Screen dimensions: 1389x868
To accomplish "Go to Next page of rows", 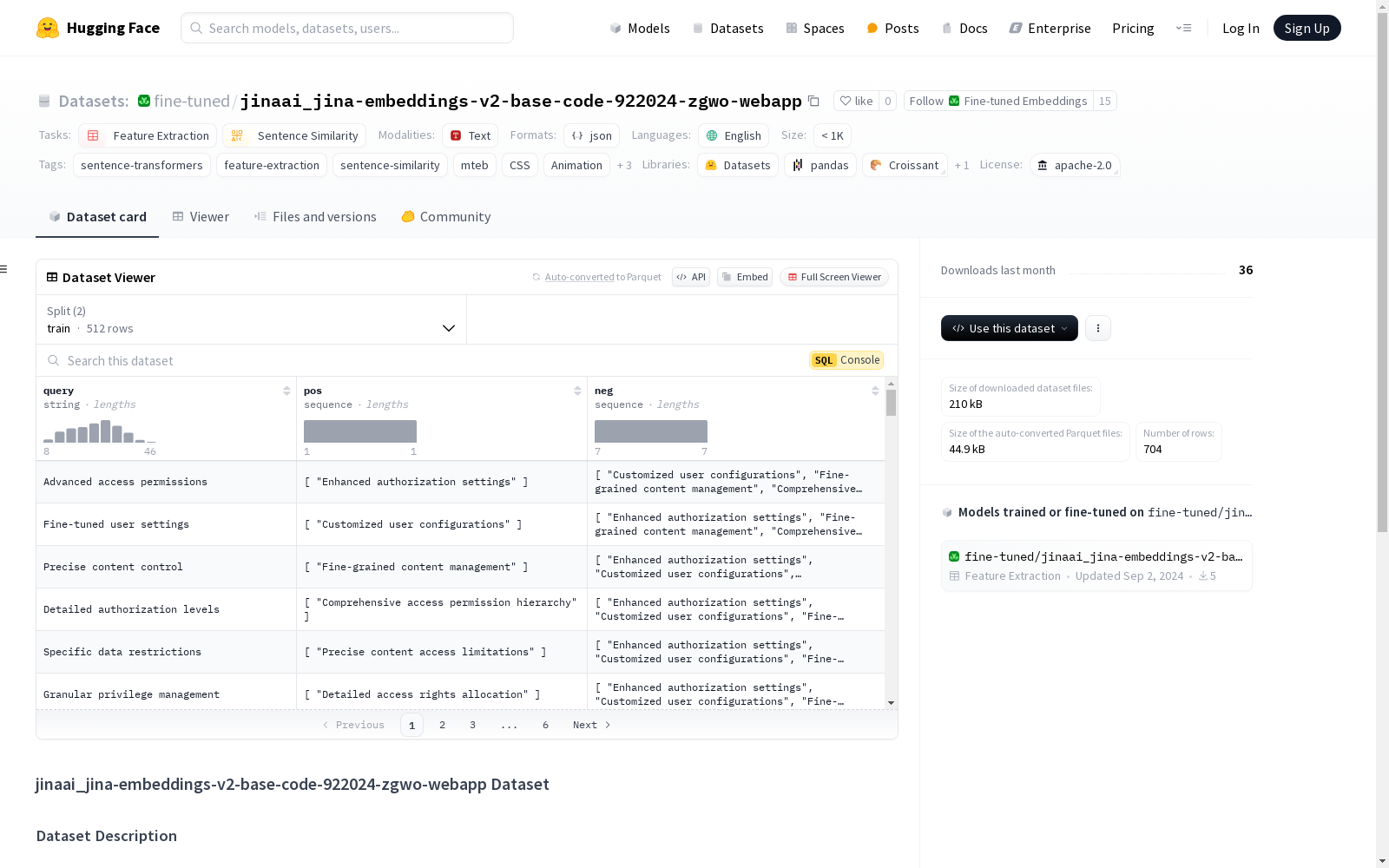I will 591,725.
